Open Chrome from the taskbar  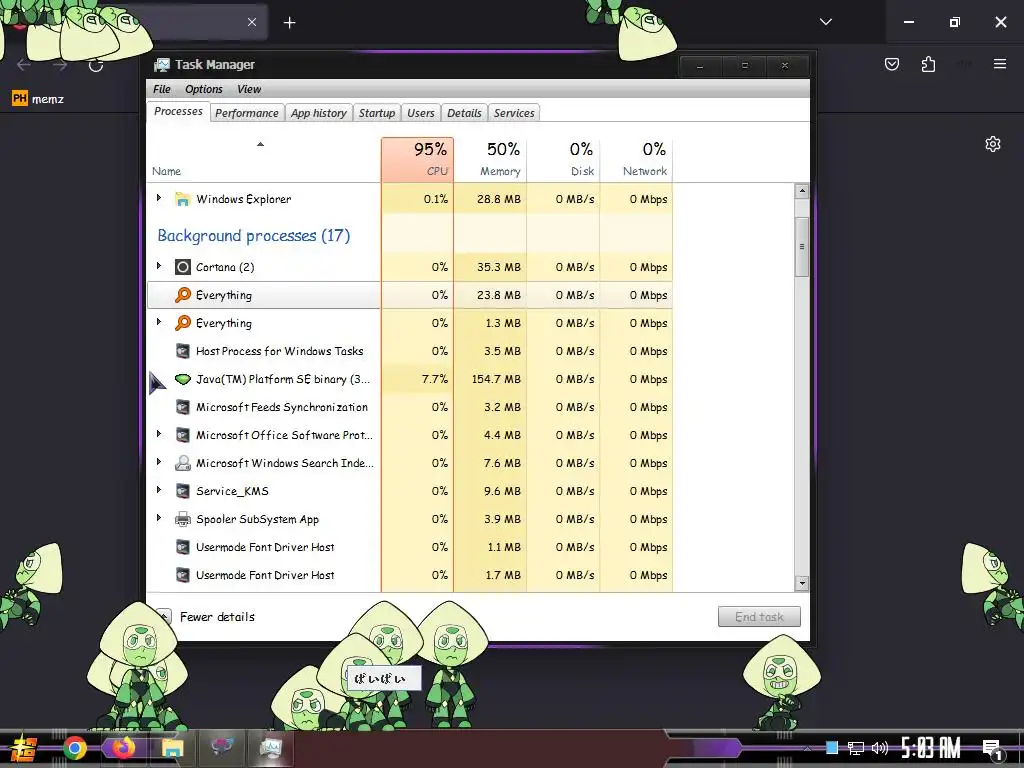coord(75,748)
